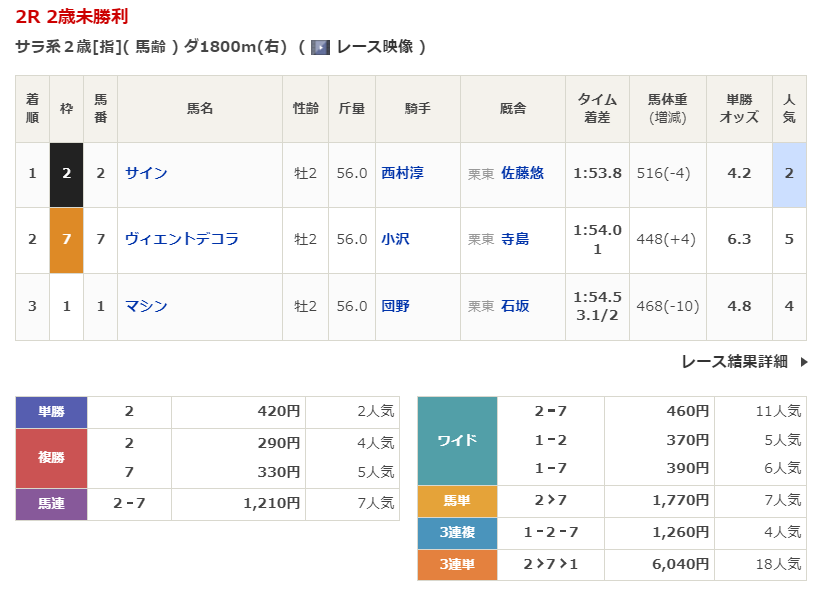
Task: Open horse ヴィエントデコラ profile link
Action: [181, 239]
